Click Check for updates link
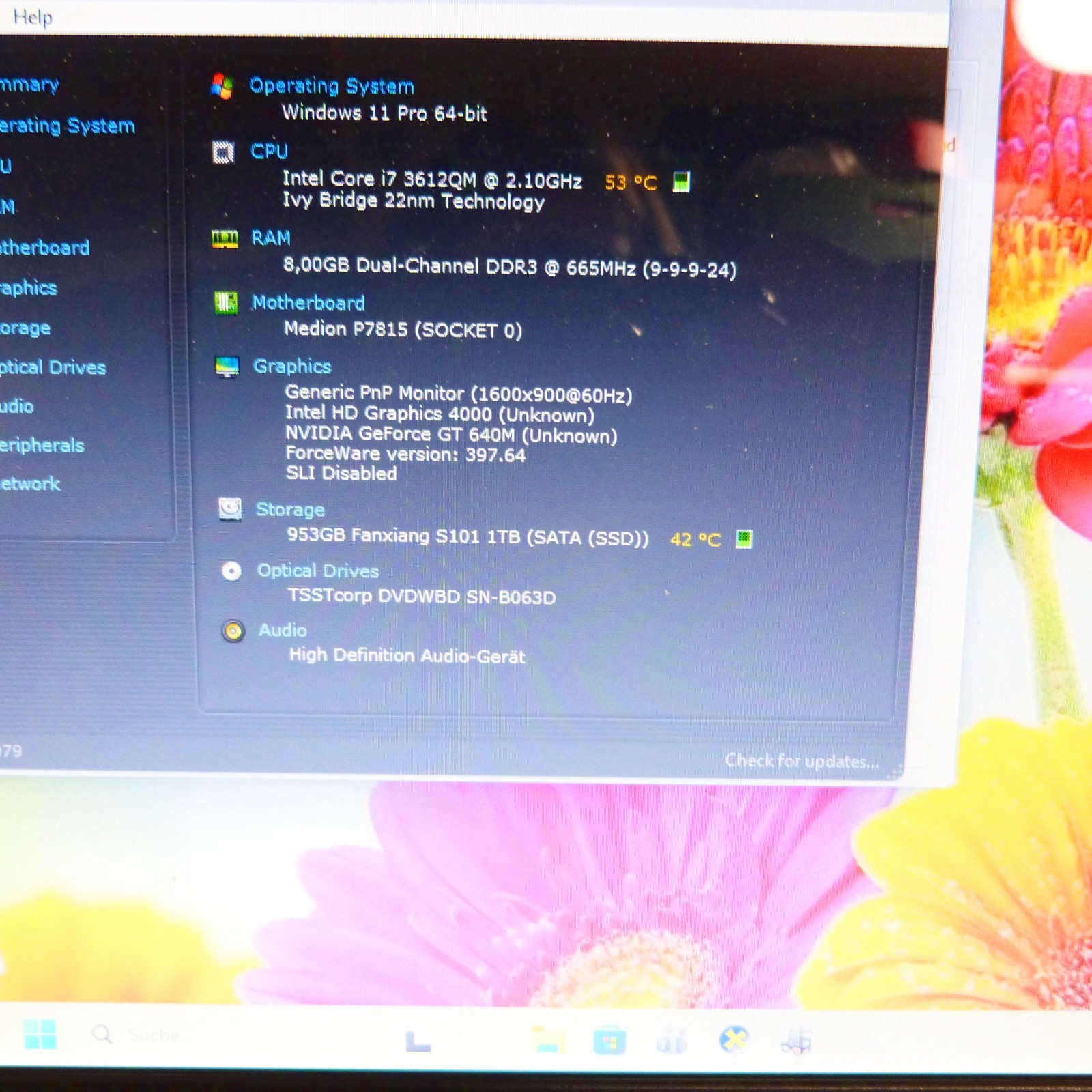Viewport: 1092px width, 1092px height. point(802,761)
